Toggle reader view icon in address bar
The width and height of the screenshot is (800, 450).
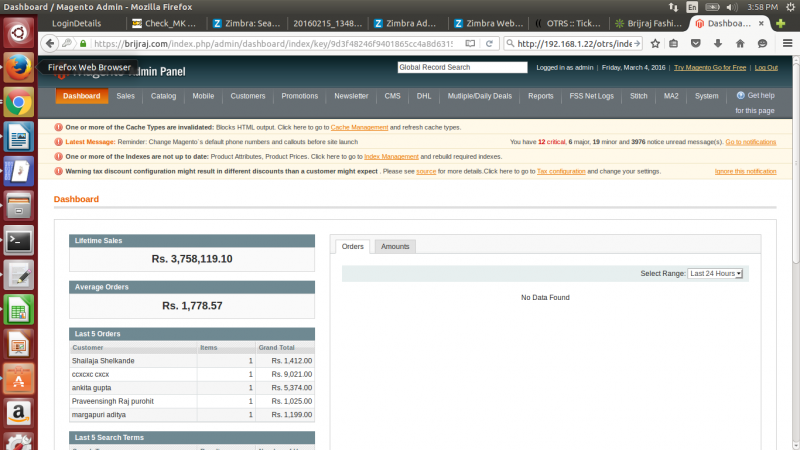point(470,44)
